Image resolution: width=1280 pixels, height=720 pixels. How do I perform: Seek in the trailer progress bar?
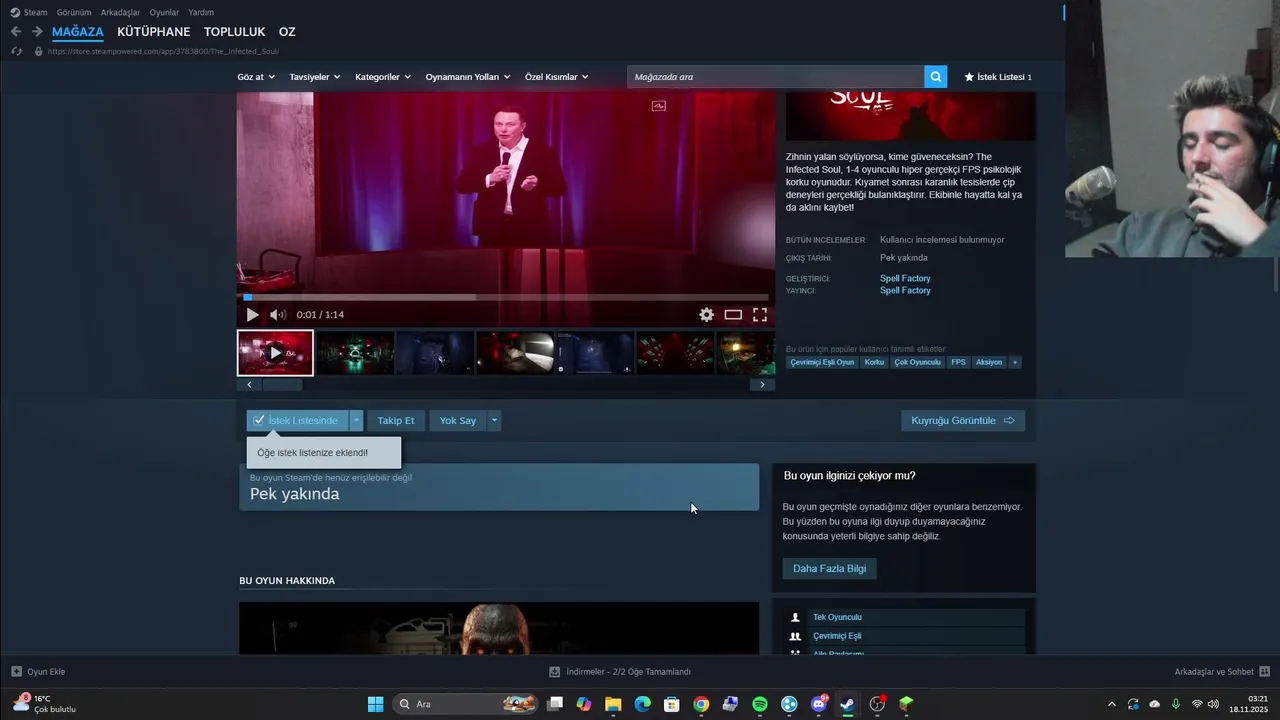(x=506, y=297)
